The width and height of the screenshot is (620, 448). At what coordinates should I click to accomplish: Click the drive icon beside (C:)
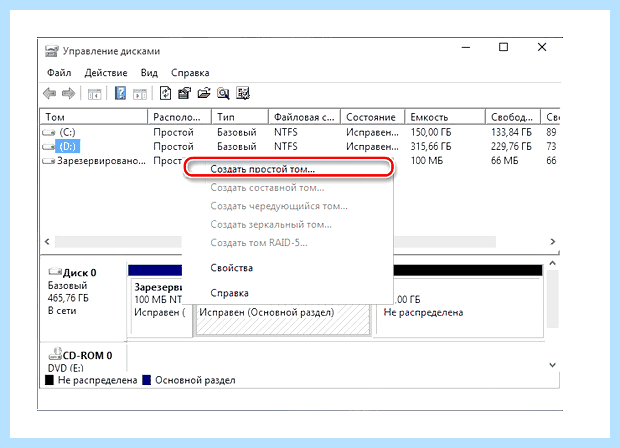(x=49, y=132)
